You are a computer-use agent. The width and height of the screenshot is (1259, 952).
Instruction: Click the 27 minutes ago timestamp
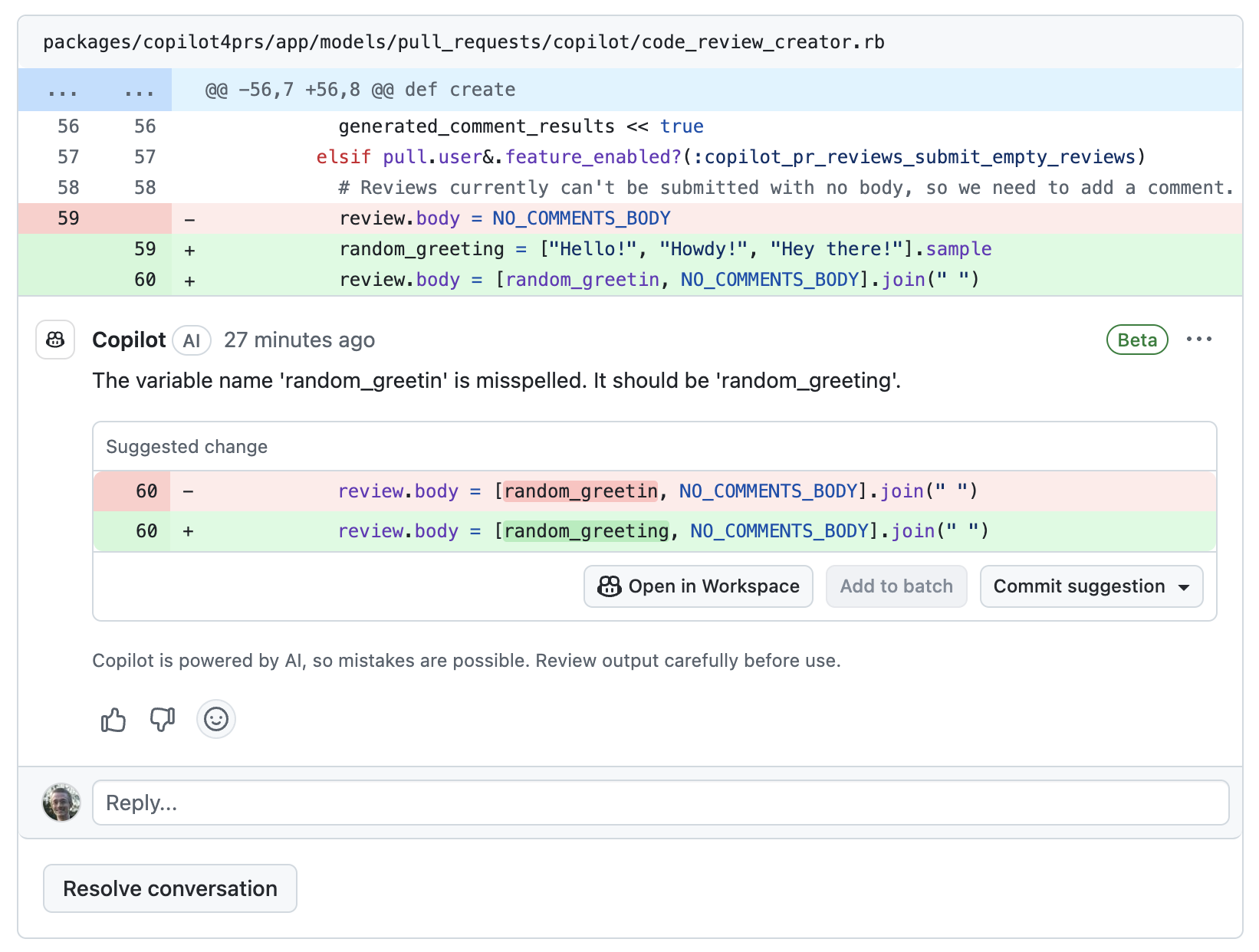point(299,340)
